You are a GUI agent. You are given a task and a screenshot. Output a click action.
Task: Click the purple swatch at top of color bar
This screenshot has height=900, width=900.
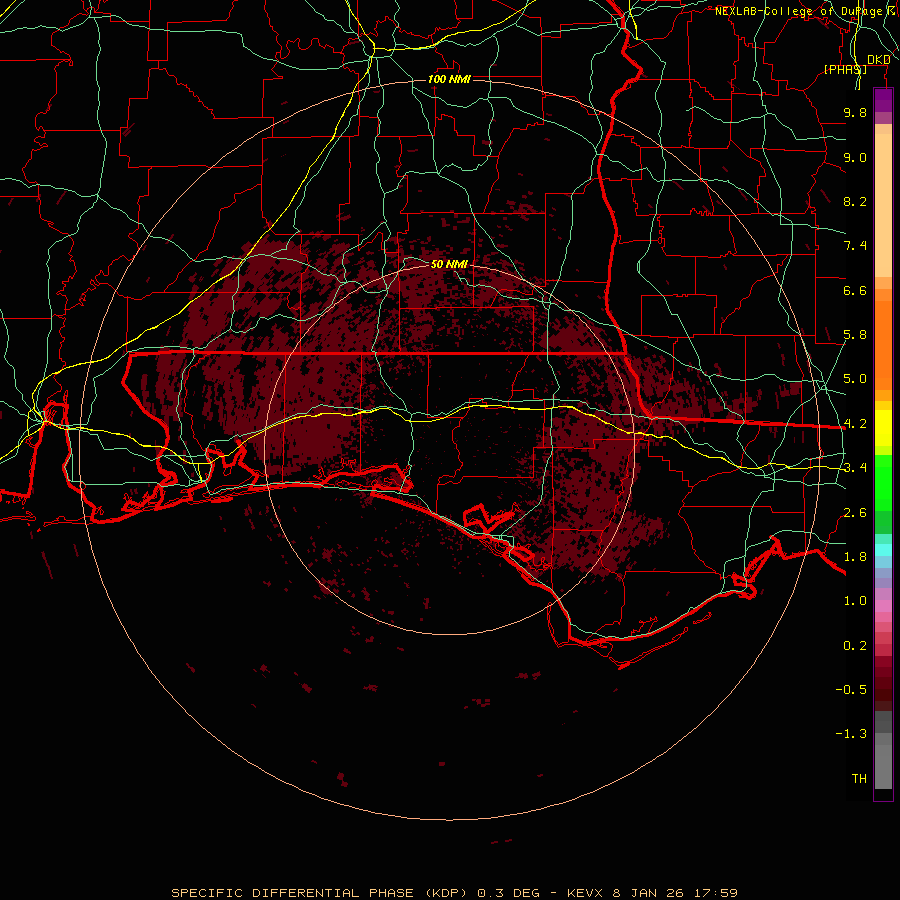(x=883, y=100)
